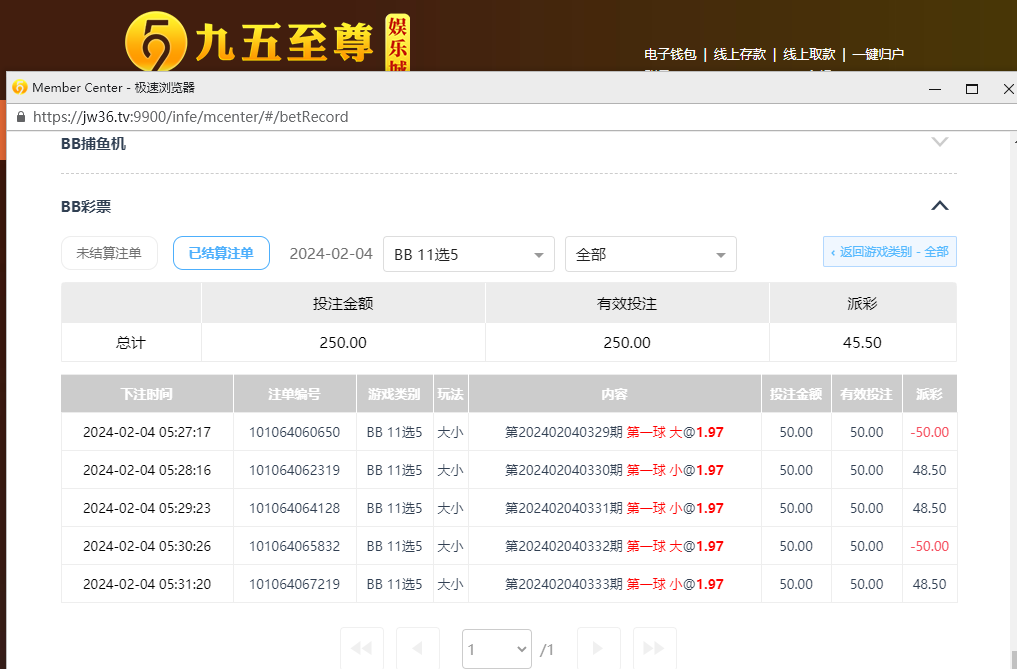Click the summary 有效投注 header
1017x669 pixels.
point(627,304)
